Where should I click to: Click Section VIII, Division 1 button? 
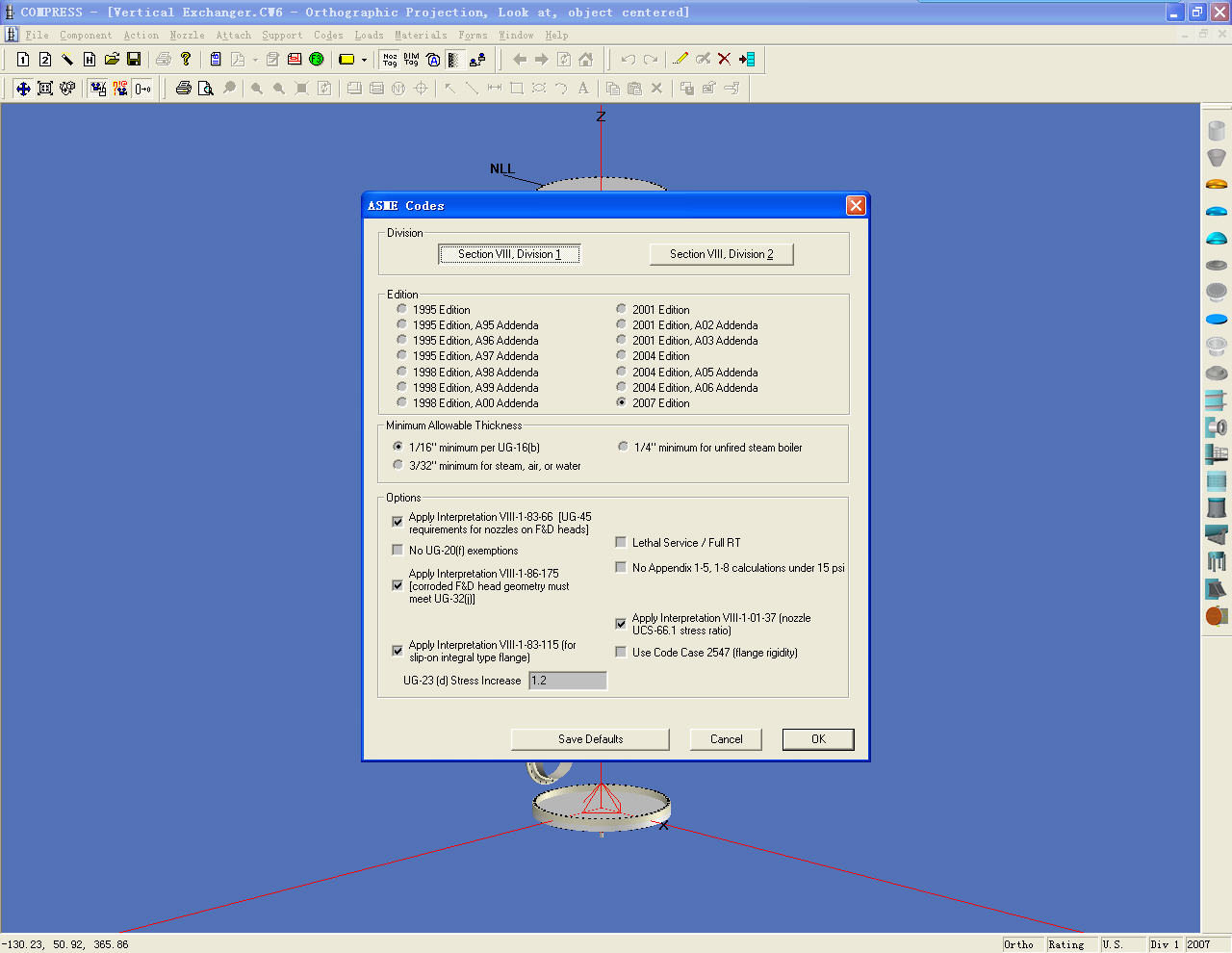click(509, 254)
